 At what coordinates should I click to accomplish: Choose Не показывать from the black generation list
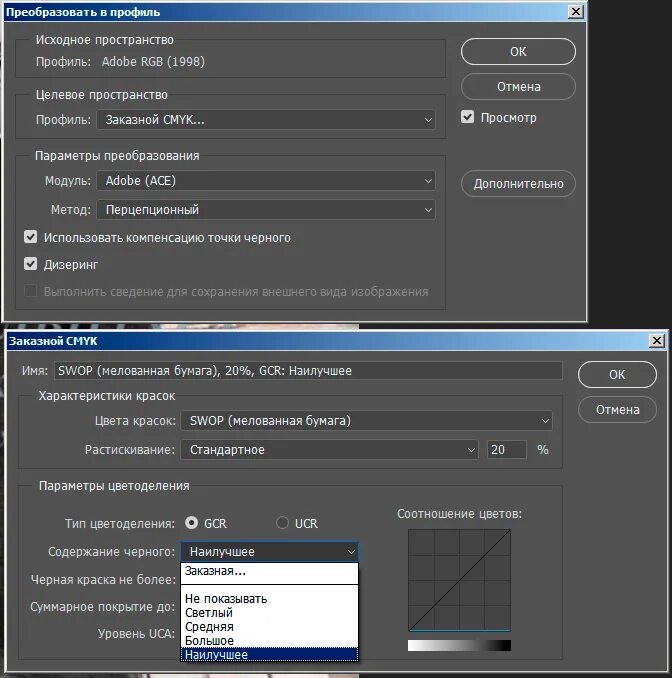269,599
